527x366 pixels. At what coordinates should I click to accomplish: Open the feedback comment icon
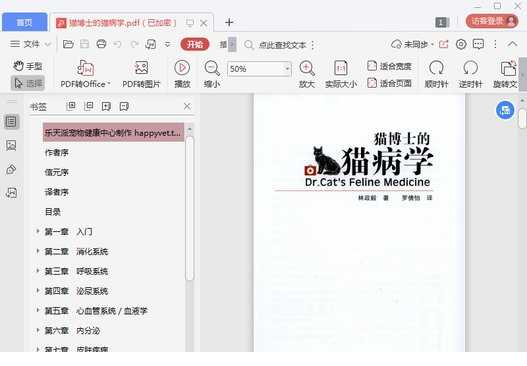click(478, 44)
